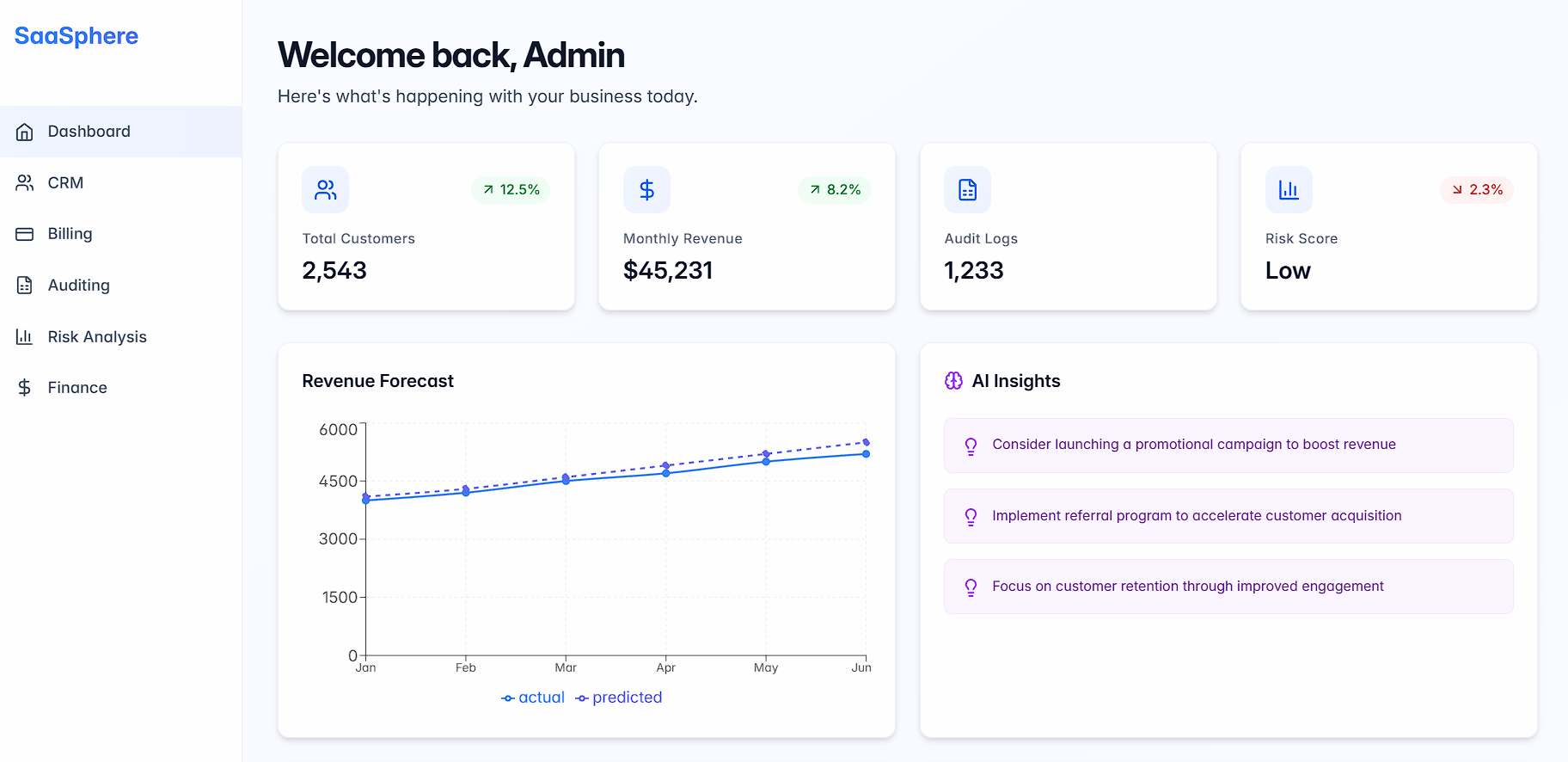Click the 8.2% revenue growth badge
The height and width of the screenshot is (762, 1568).
[835, 190]
